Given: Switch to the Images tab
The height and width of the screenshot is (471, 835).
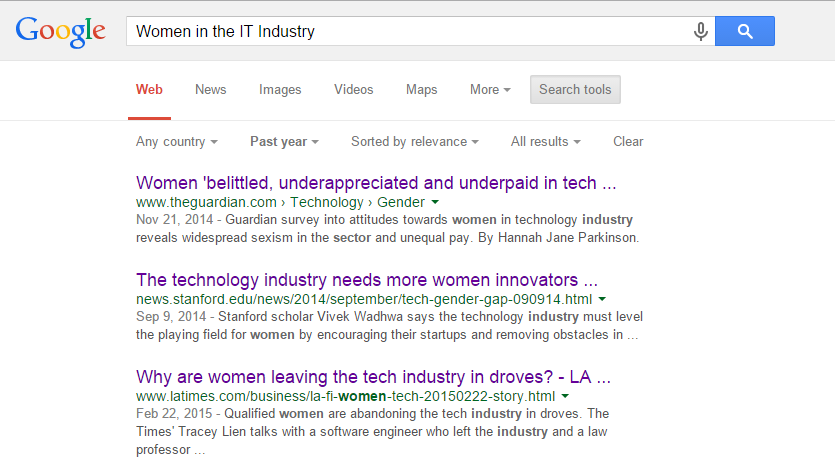Looking at the screenshot, I should point(280,90).
